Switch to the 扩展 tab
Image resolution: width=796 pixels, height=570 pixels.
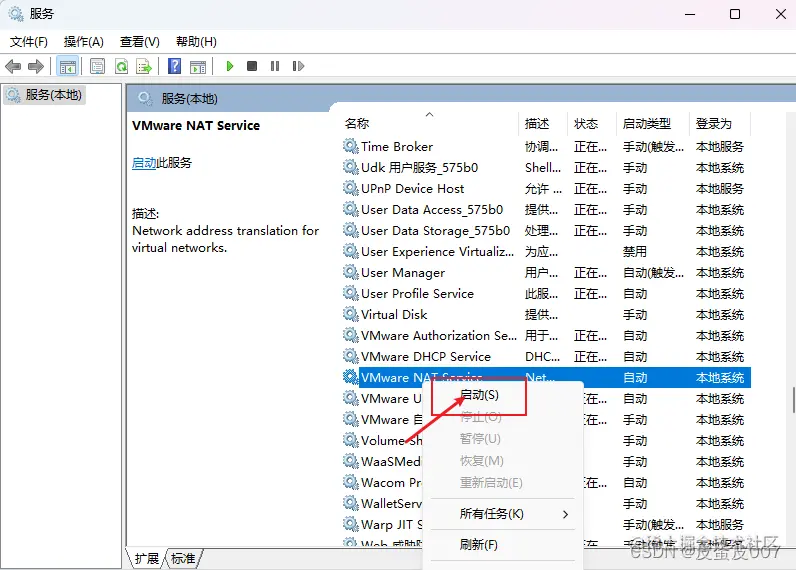[147, 558]
